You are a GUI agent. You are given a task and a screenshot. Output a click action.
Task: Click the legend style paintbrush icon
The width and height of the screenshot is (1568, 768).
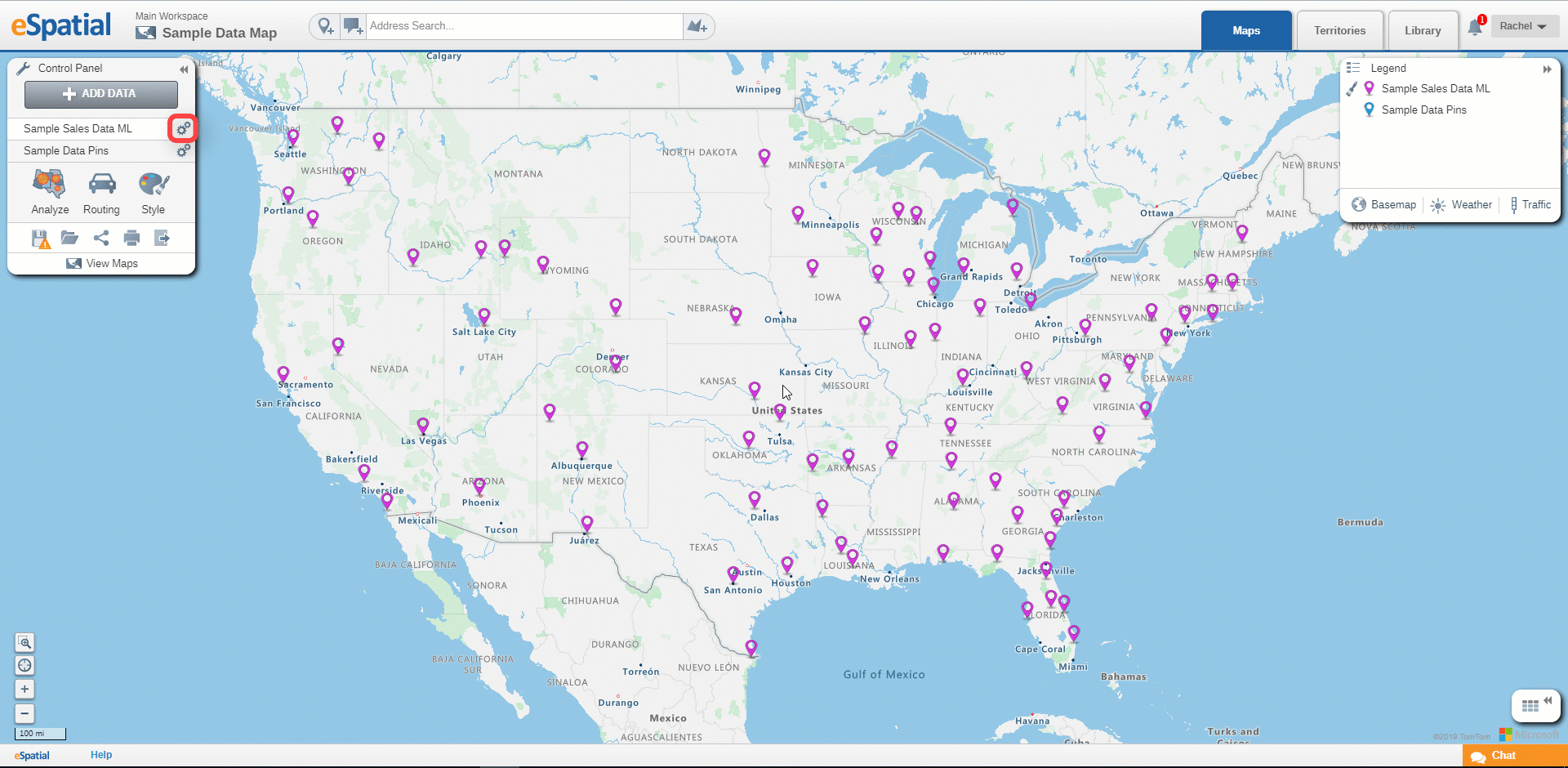pos(1352,88)
